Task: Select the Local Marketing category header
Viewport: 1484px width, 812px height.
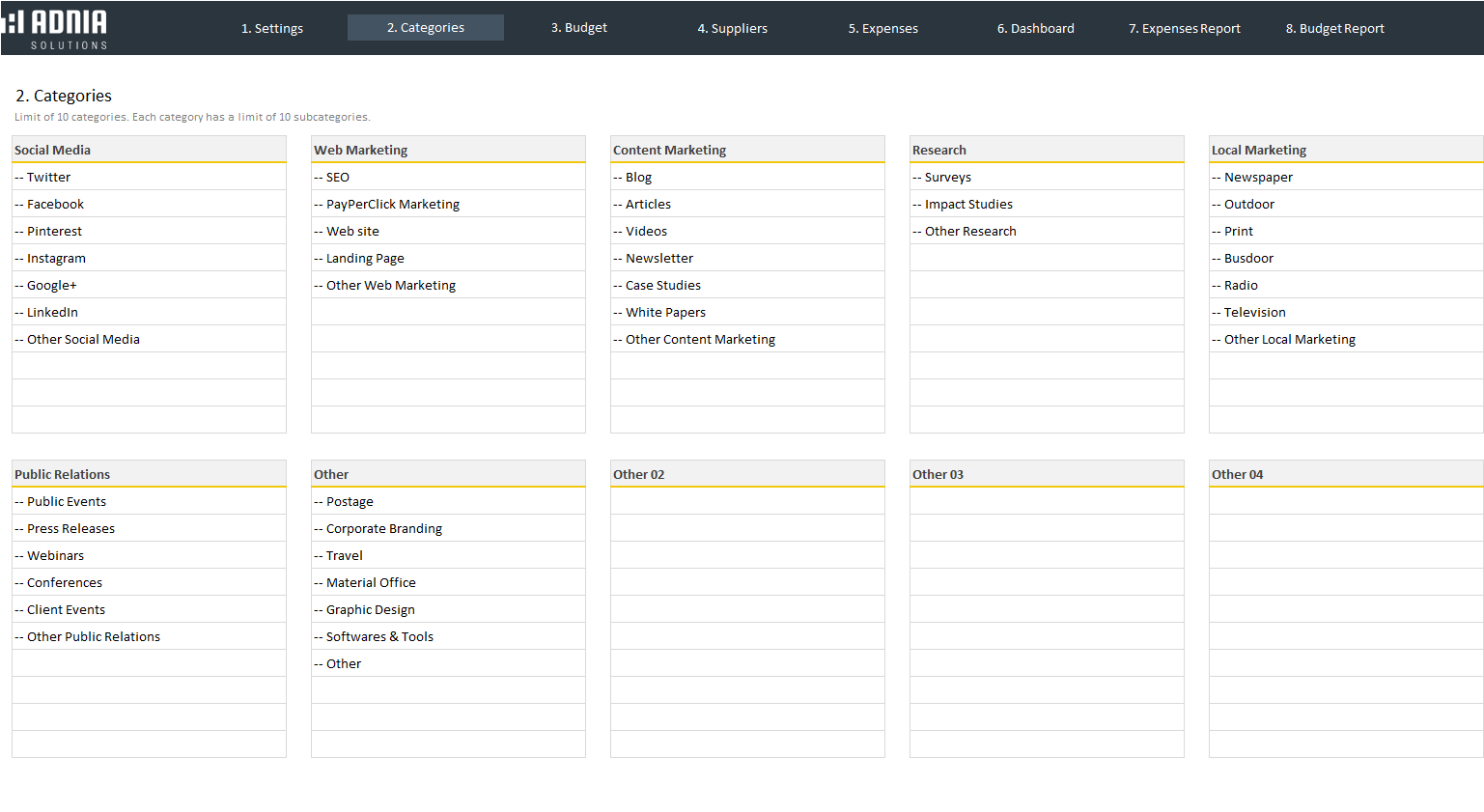Action: click(x=1346, y=150)
